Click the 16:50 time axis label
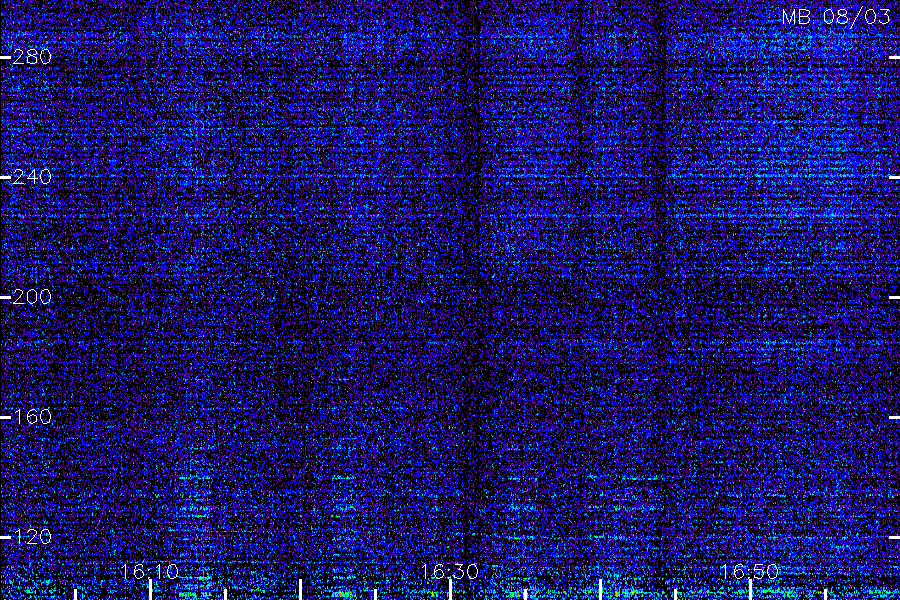Screen dimensions: 900x600 749,571
